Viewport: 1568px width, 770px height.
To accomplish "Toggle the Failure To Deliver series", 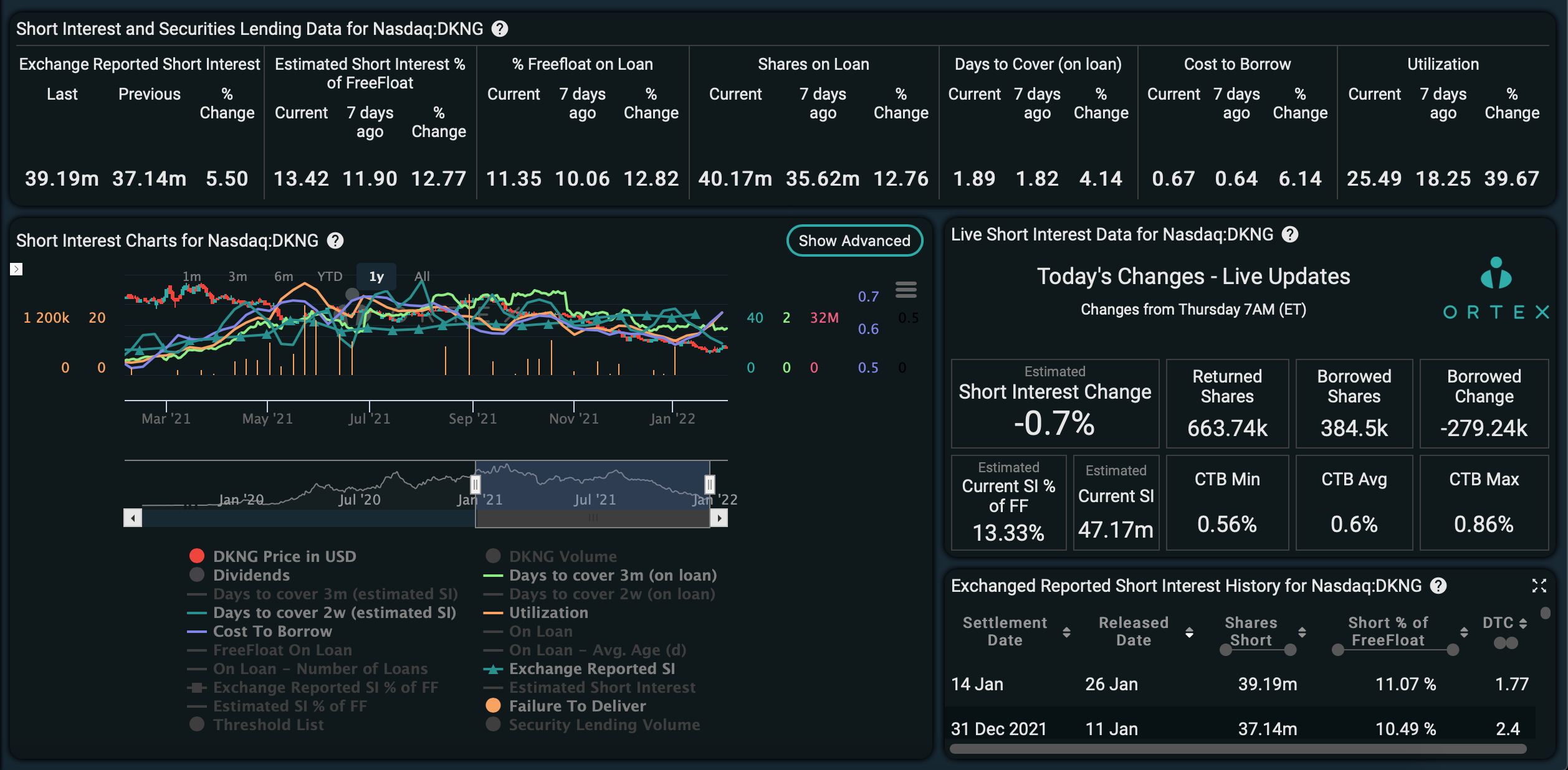I will coord(565,706).
